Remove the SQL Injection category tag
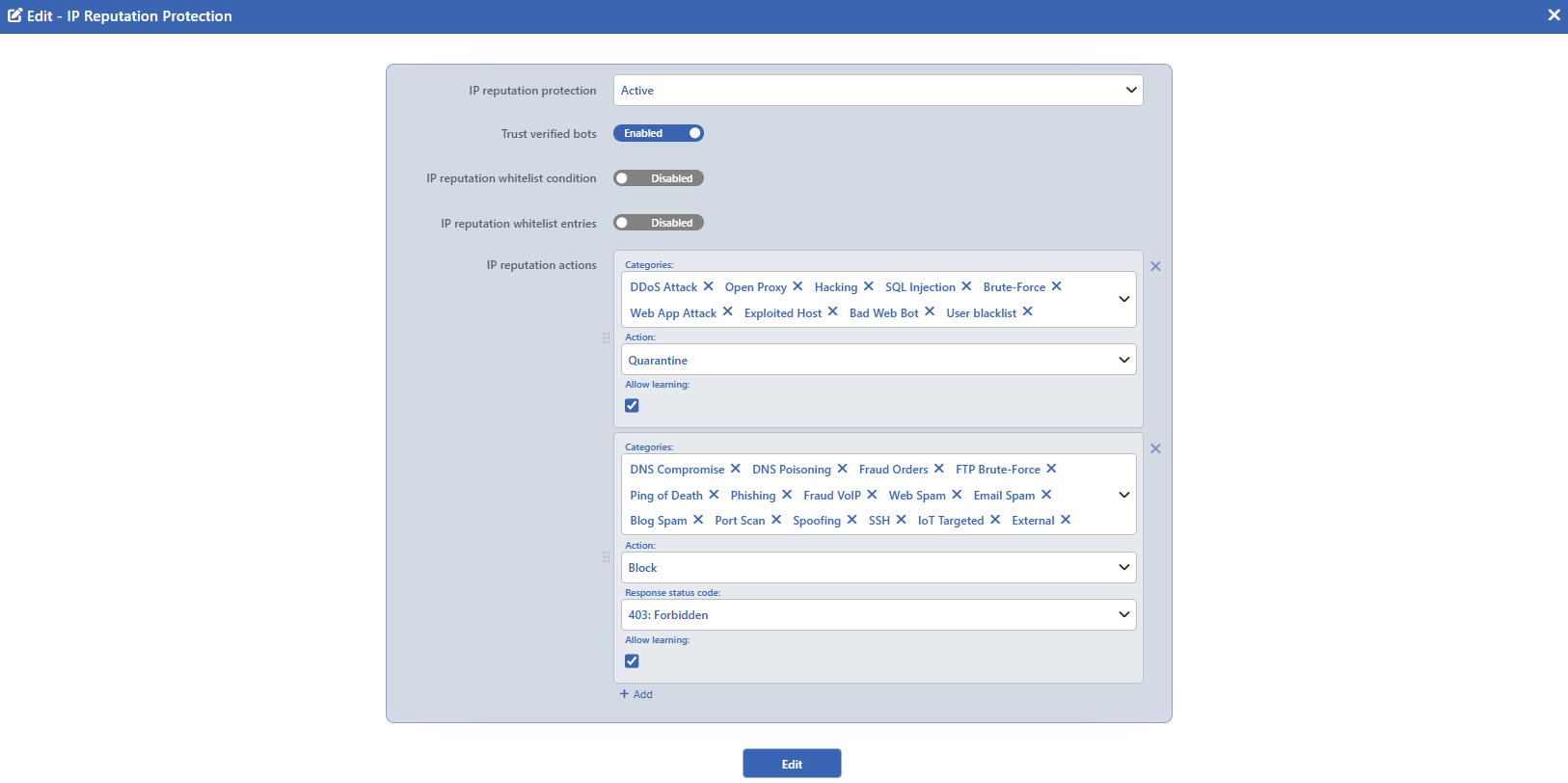The width and height of the screenshot is (1568, 783). 966,286
